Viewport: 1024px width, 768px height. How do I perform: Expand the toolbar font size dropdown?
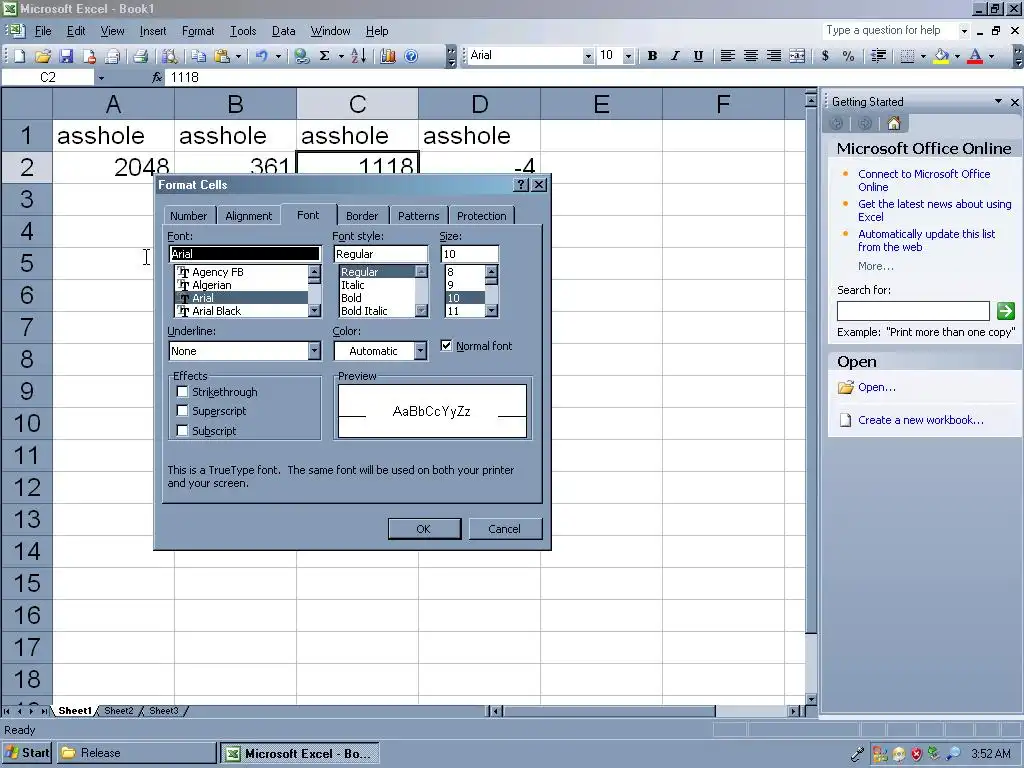tap(628, 56)
